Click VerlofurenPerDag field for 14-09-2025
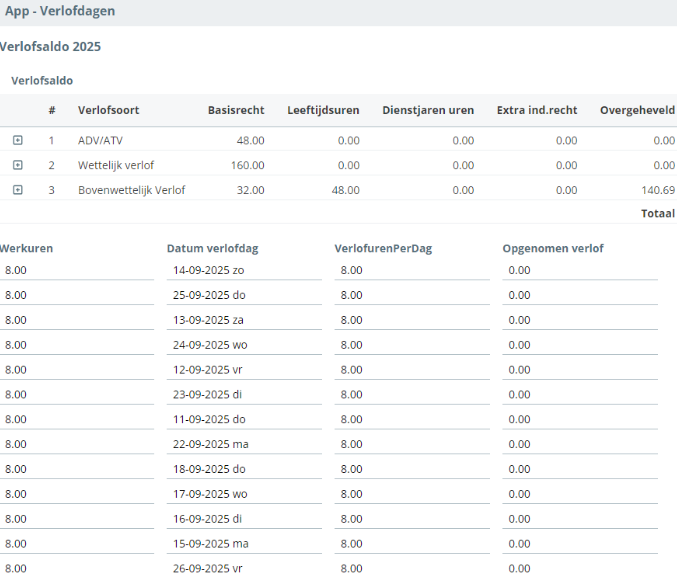This screenshot has height=575, width=677. point(412,270)
